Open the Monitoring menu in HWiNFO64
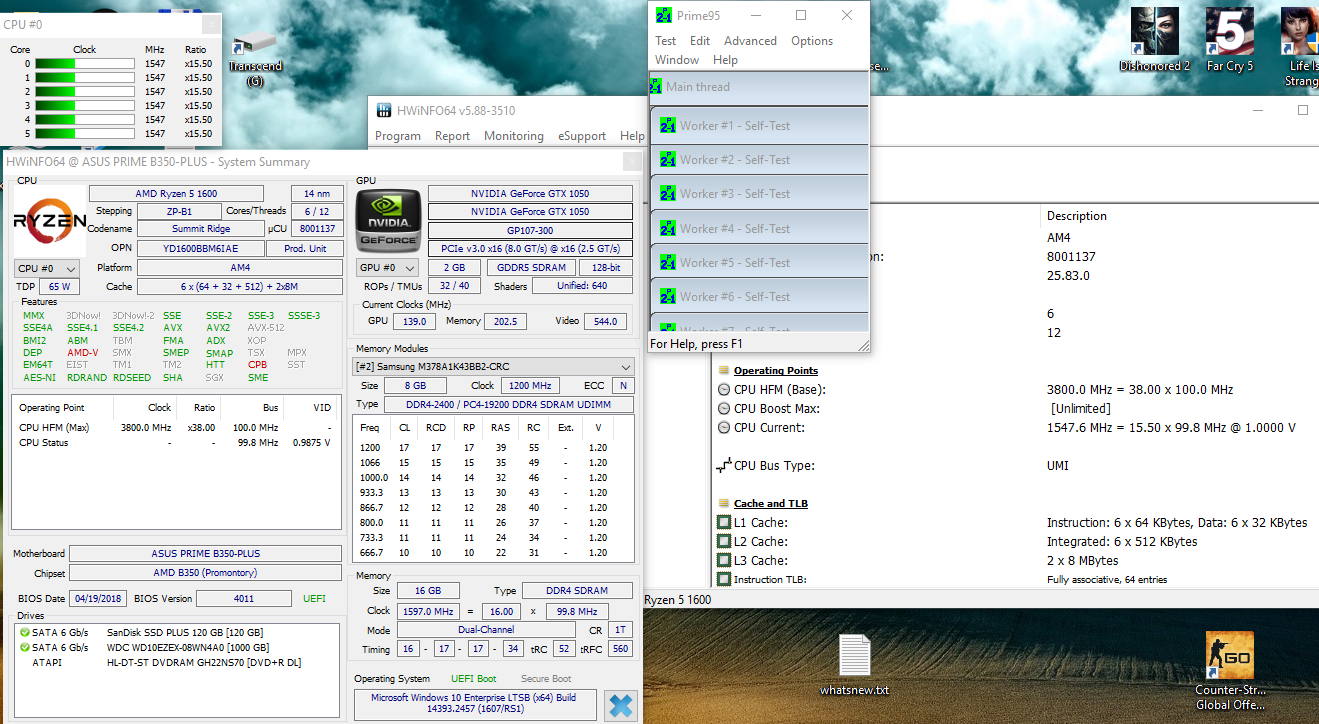 pyautogui.click(x=514, y=136)
